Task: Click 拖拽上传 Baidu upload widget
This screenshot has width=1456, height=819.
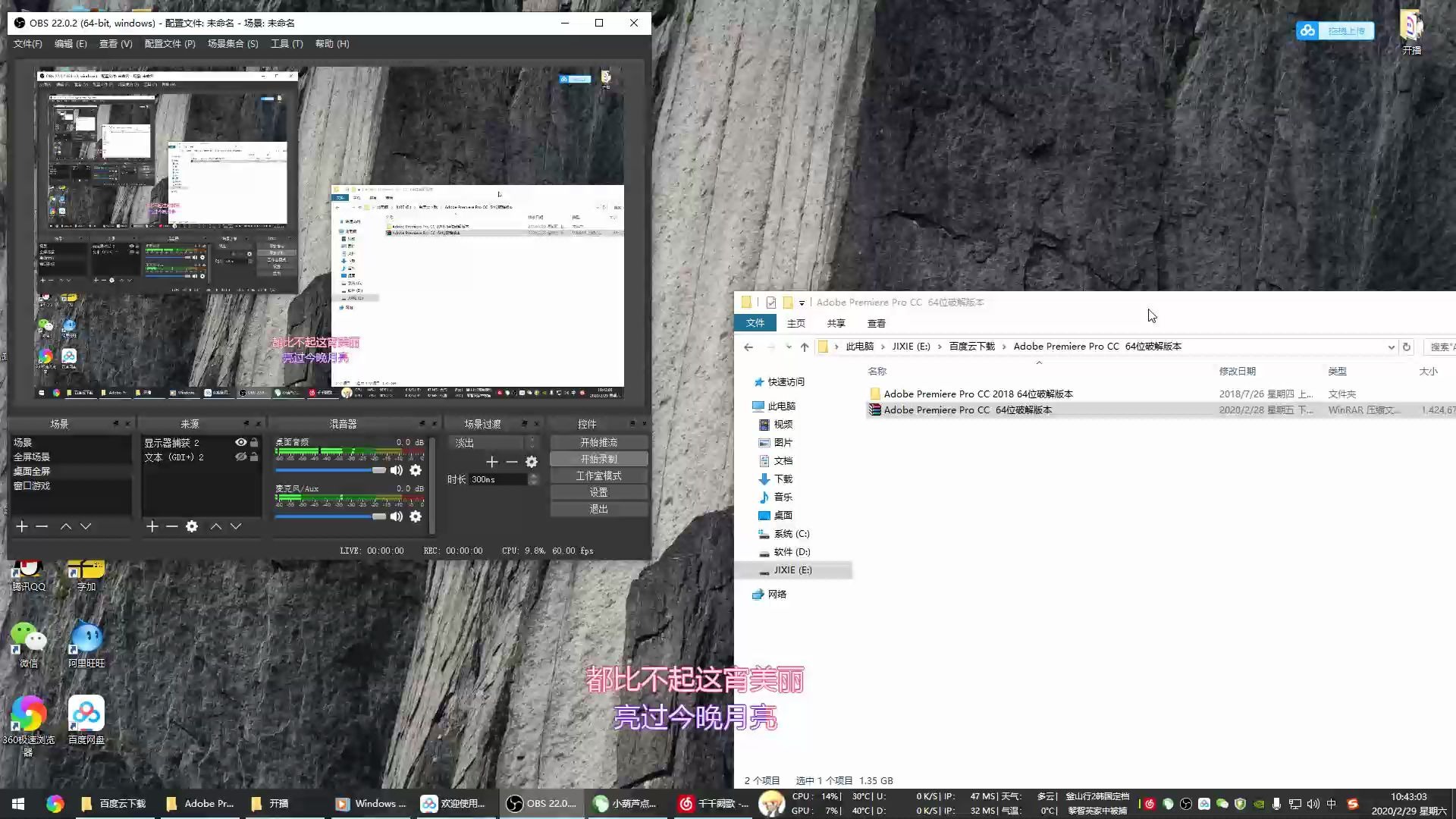Action: tap(1335, 31)
